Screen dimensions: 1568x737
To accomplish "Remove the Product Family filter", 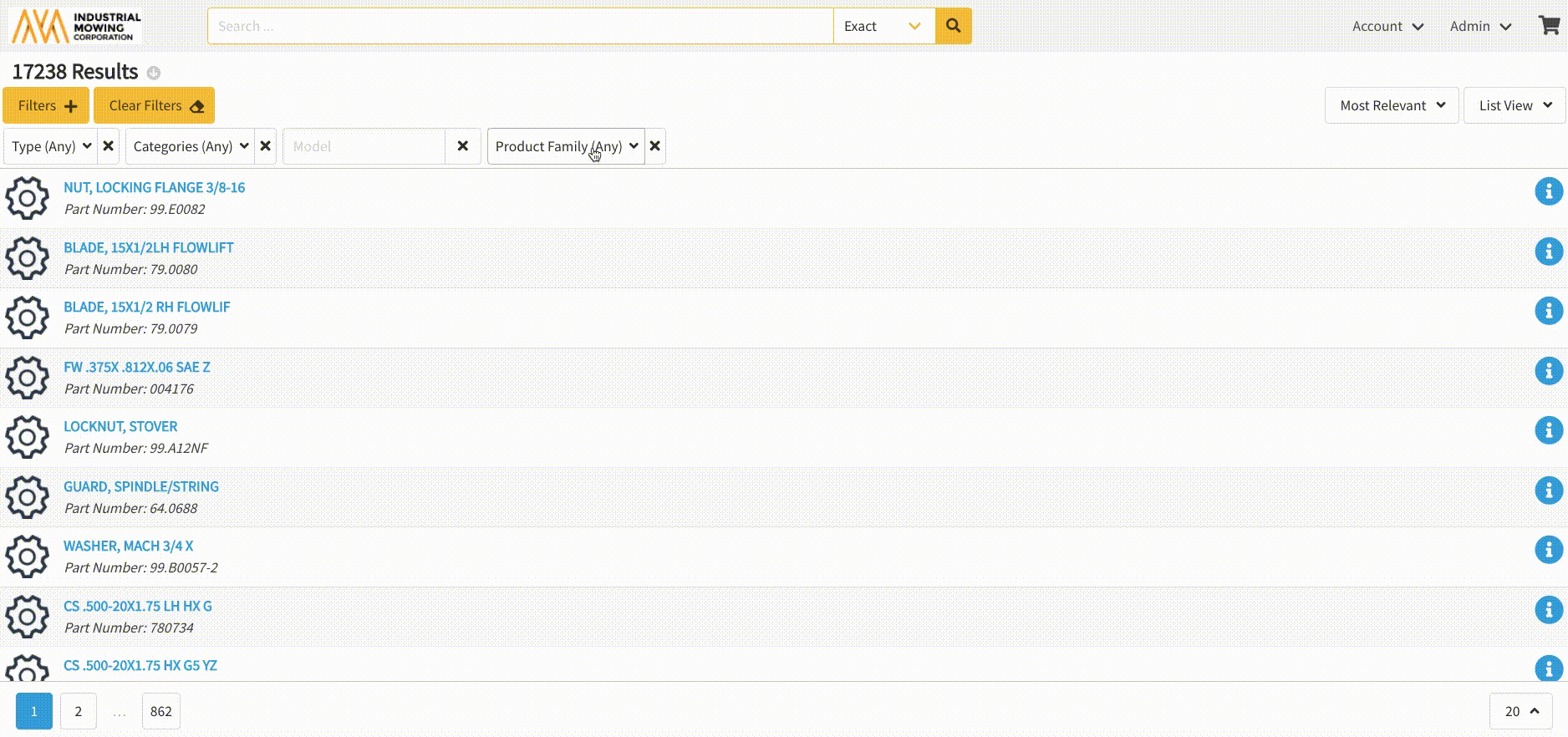I will click(655, 146).
